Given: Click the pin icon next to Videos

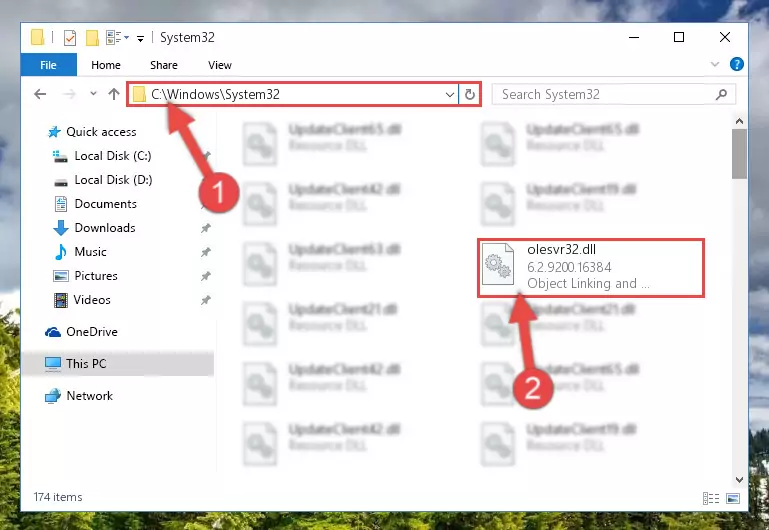Looking at the screenshot, I should click(x=205, y=300).
